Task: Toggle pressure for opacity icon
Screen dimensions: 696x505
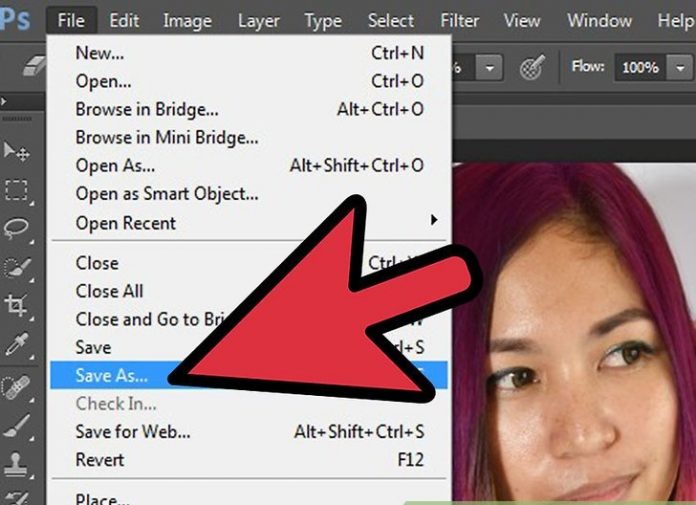Action: 531,67
